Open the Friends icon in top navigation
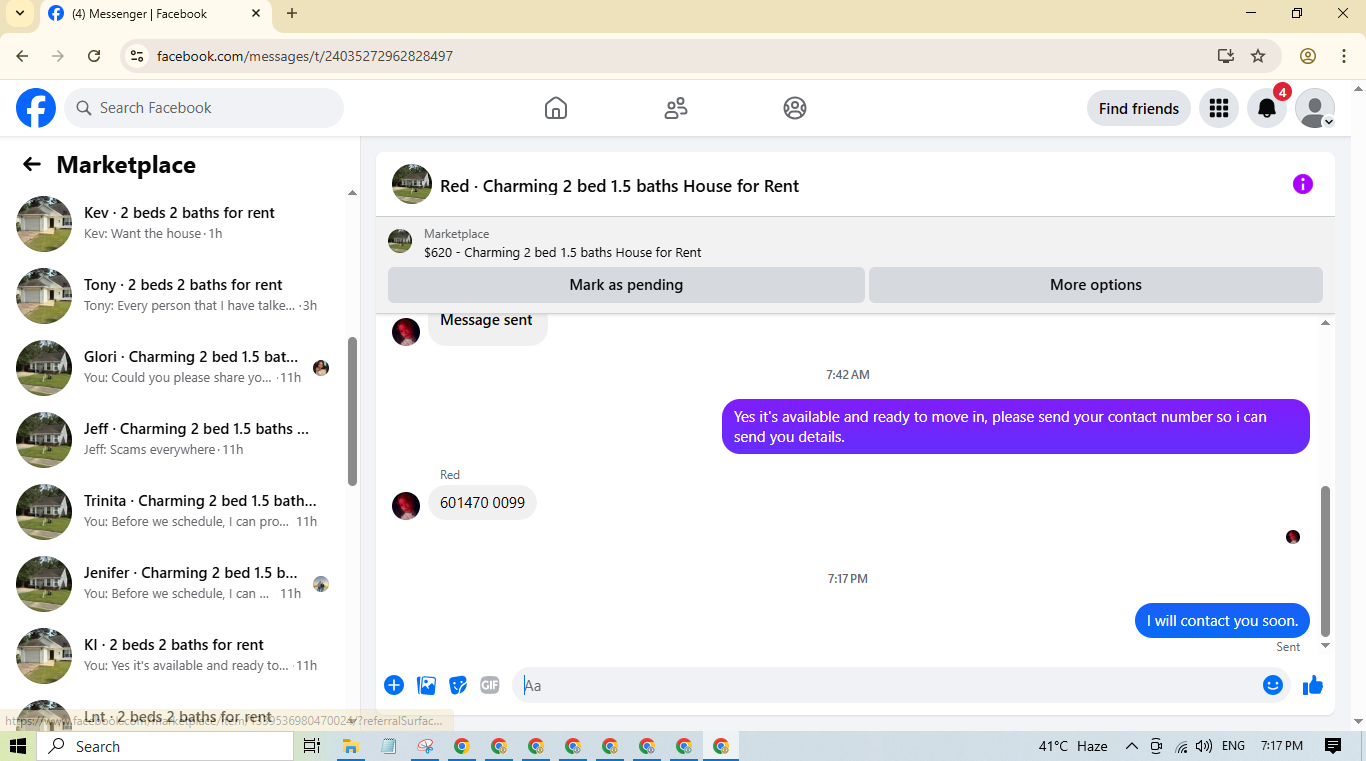This screenshot has width=1366, height=761. (x=676, y=108)
